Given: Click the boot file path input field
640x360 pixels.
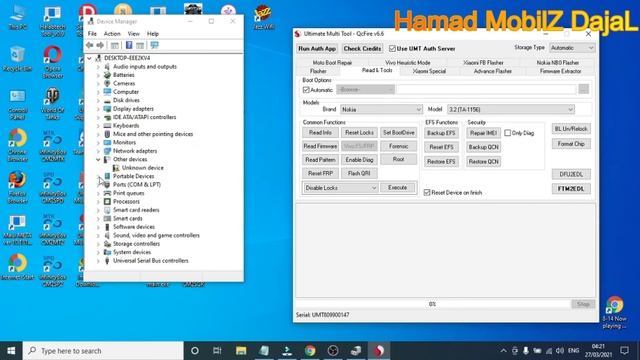Looking at the screenshot, I should 486,89.
